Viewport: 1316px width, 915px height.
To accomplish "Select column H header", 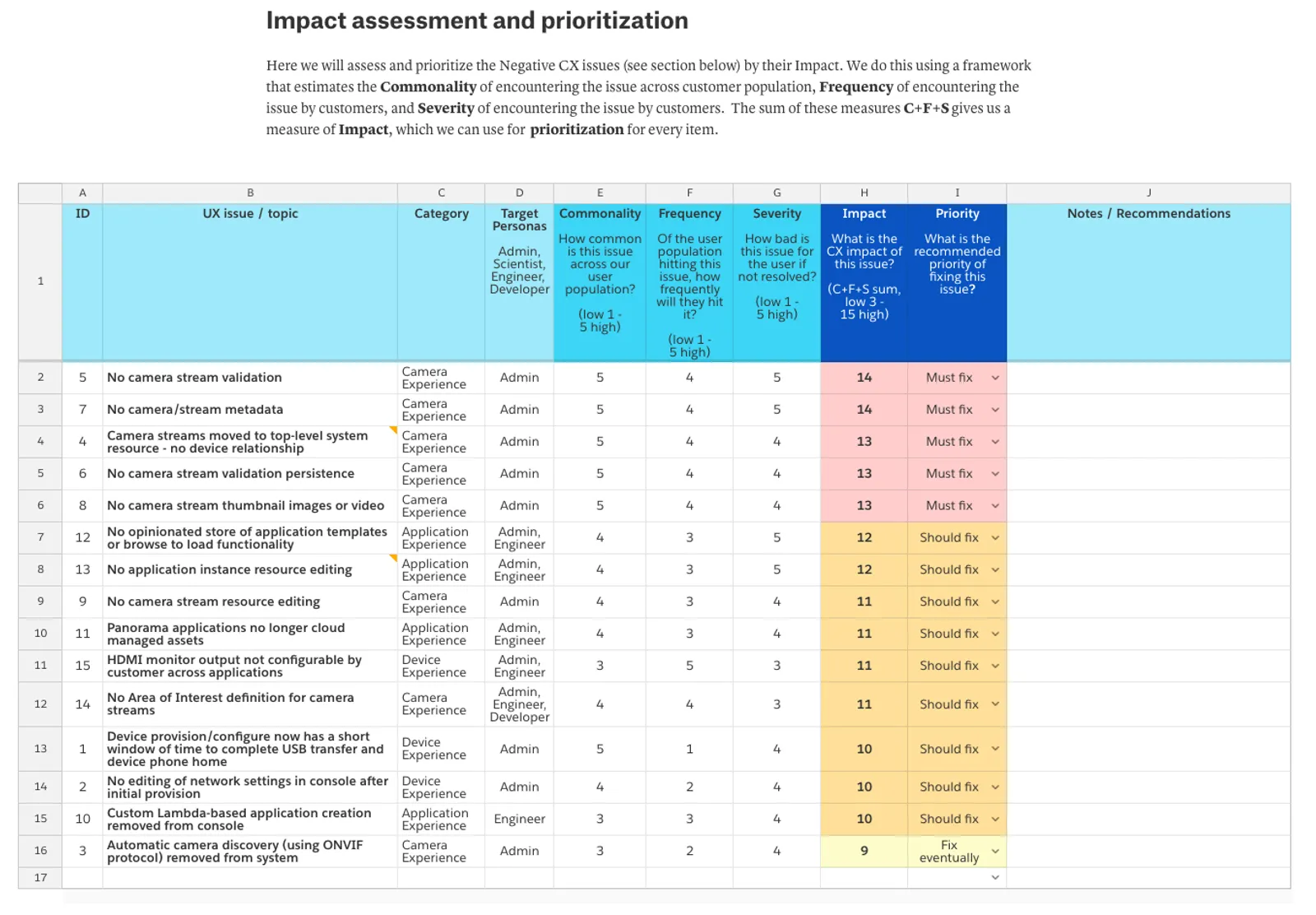I will (x=864, y=193).
